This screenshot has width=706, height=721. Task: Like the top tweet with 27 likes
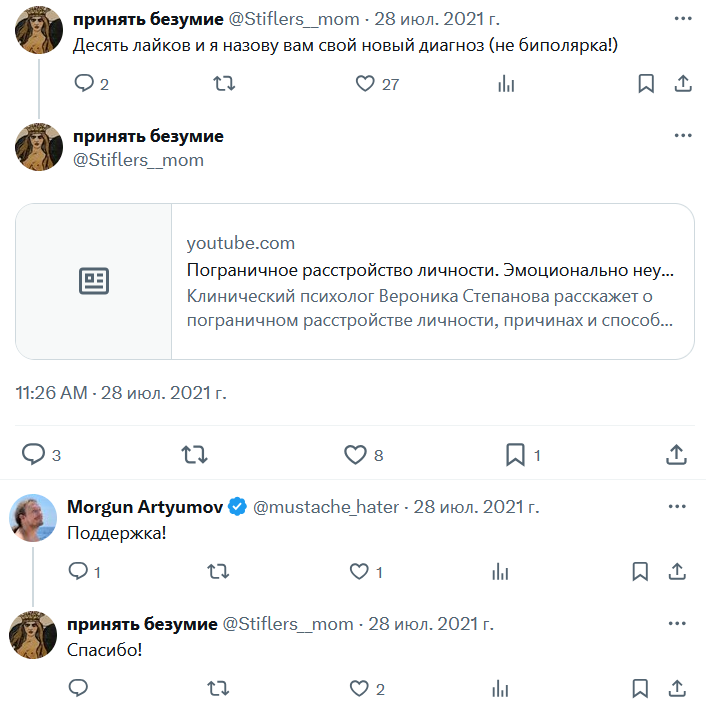tap(365, 84)
